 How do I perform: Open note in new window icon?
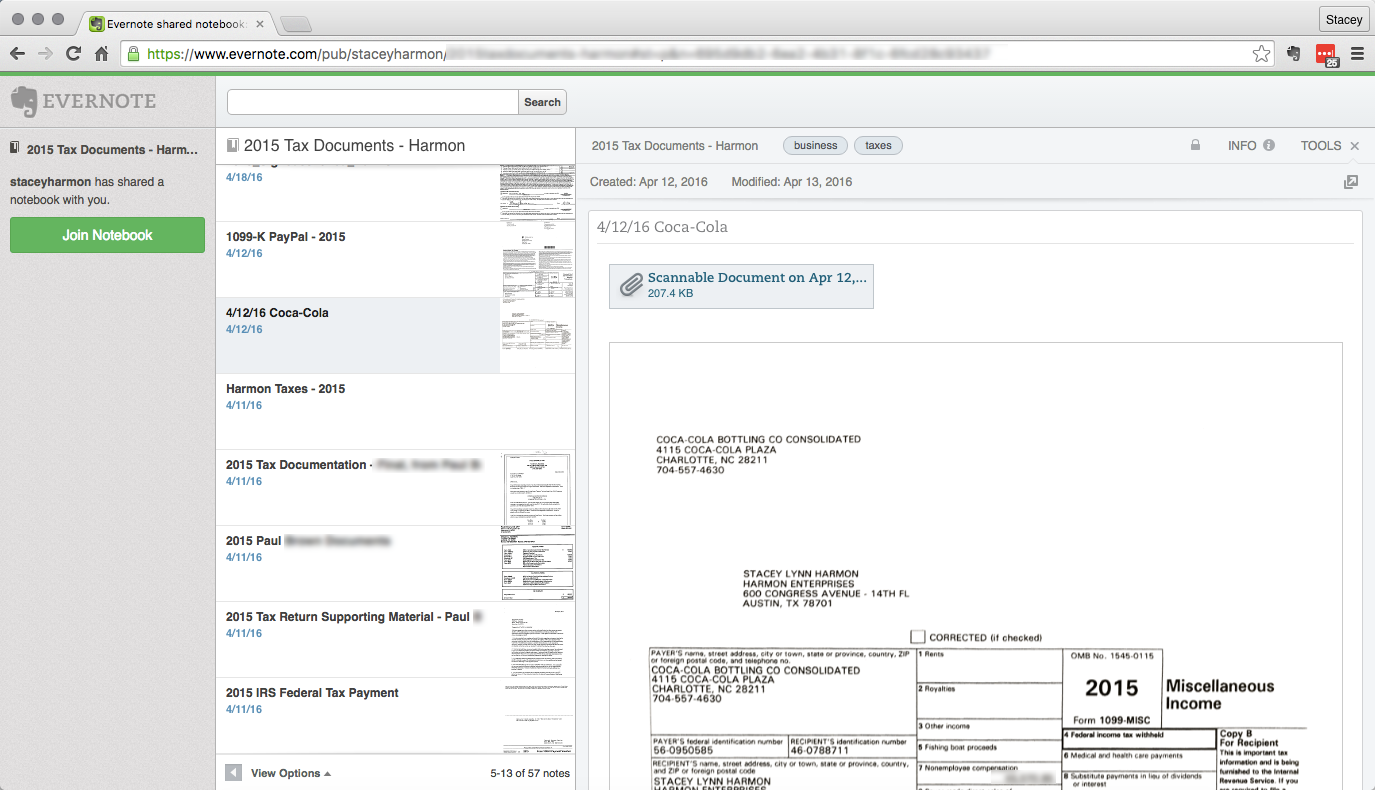point(1351,182)
